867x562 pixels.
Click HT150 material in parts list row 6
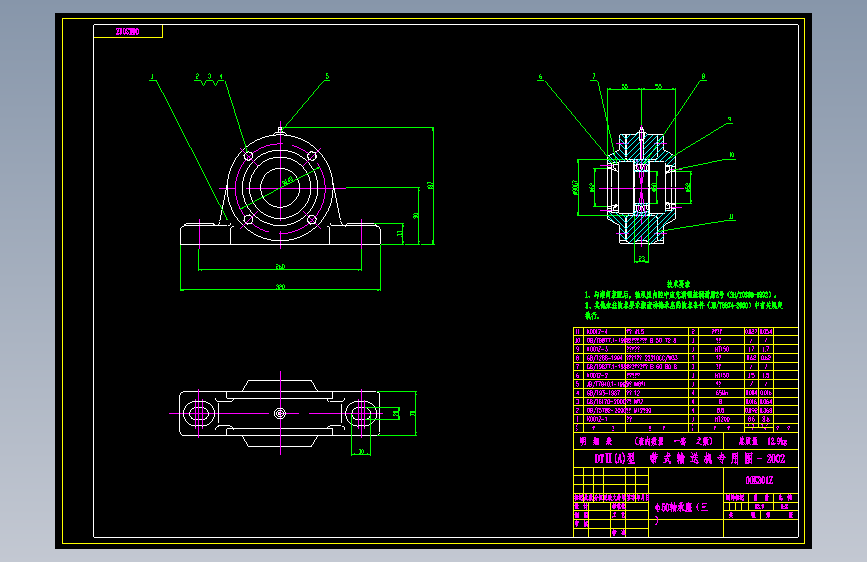(x=722, y=376)
